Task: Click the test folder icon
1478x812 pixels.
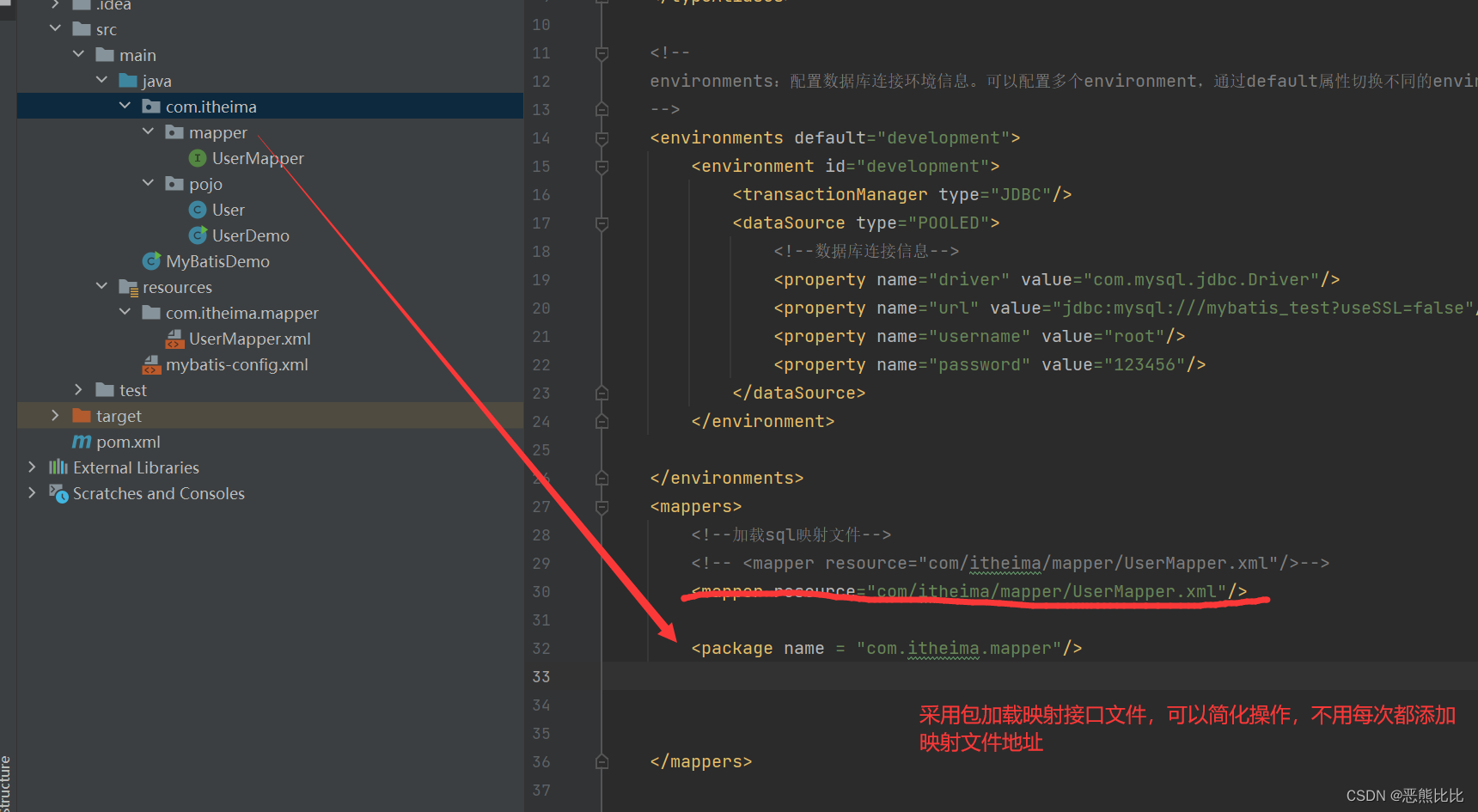Action: (105, 390)
